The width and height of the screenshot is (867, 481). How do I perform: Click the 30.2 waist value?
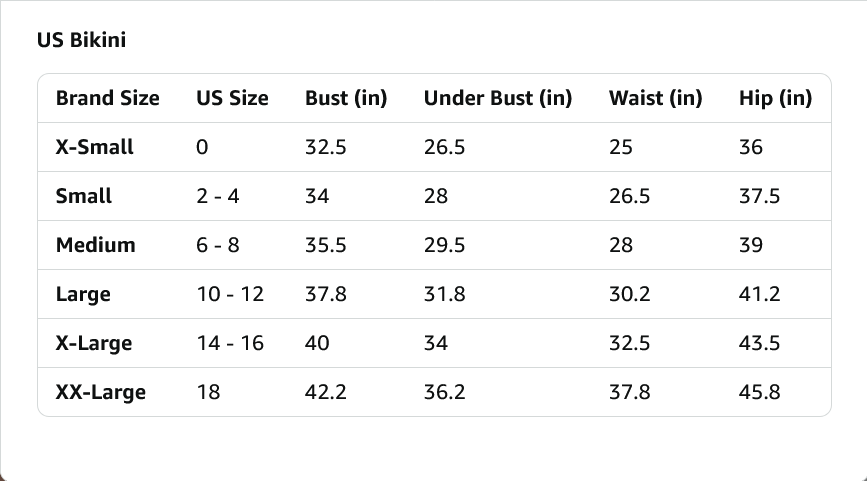[x=630, y=294]
